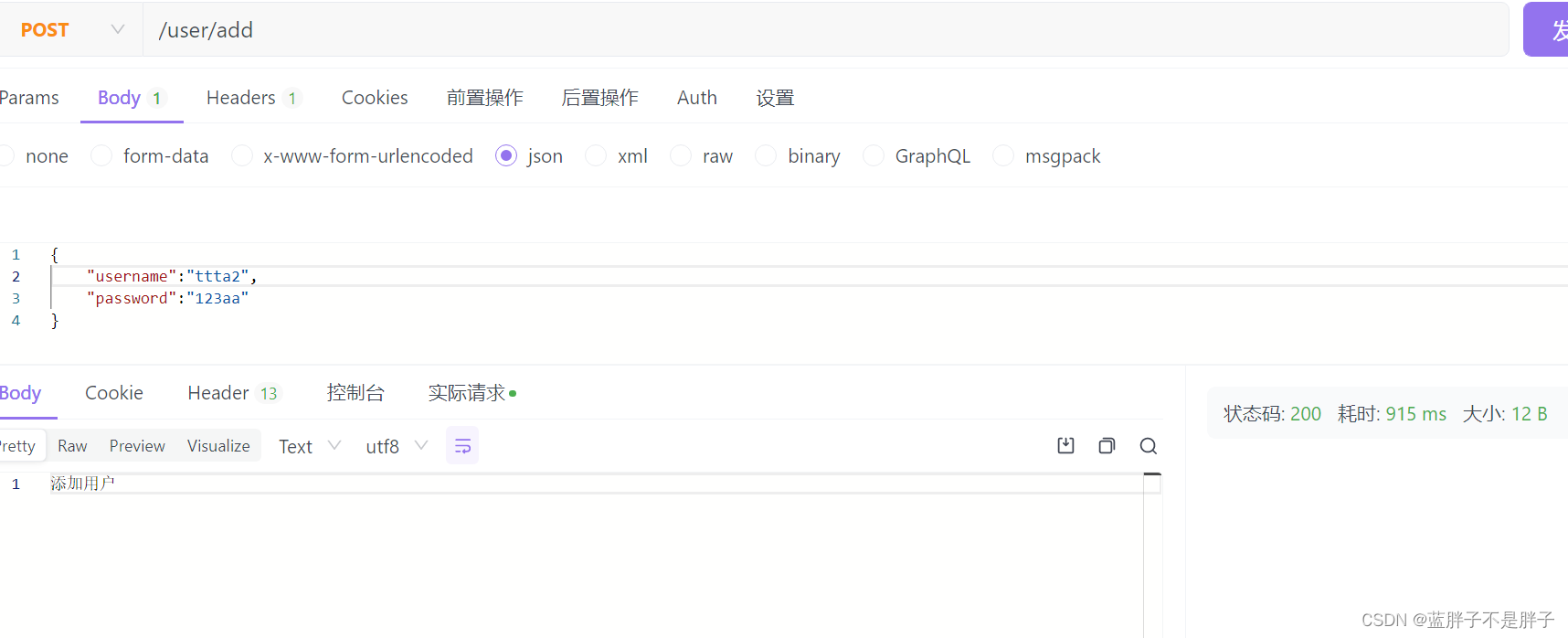The image size is (1568, 638).
Task: Click the closing brace on line 4
Action: click(55, 320)
